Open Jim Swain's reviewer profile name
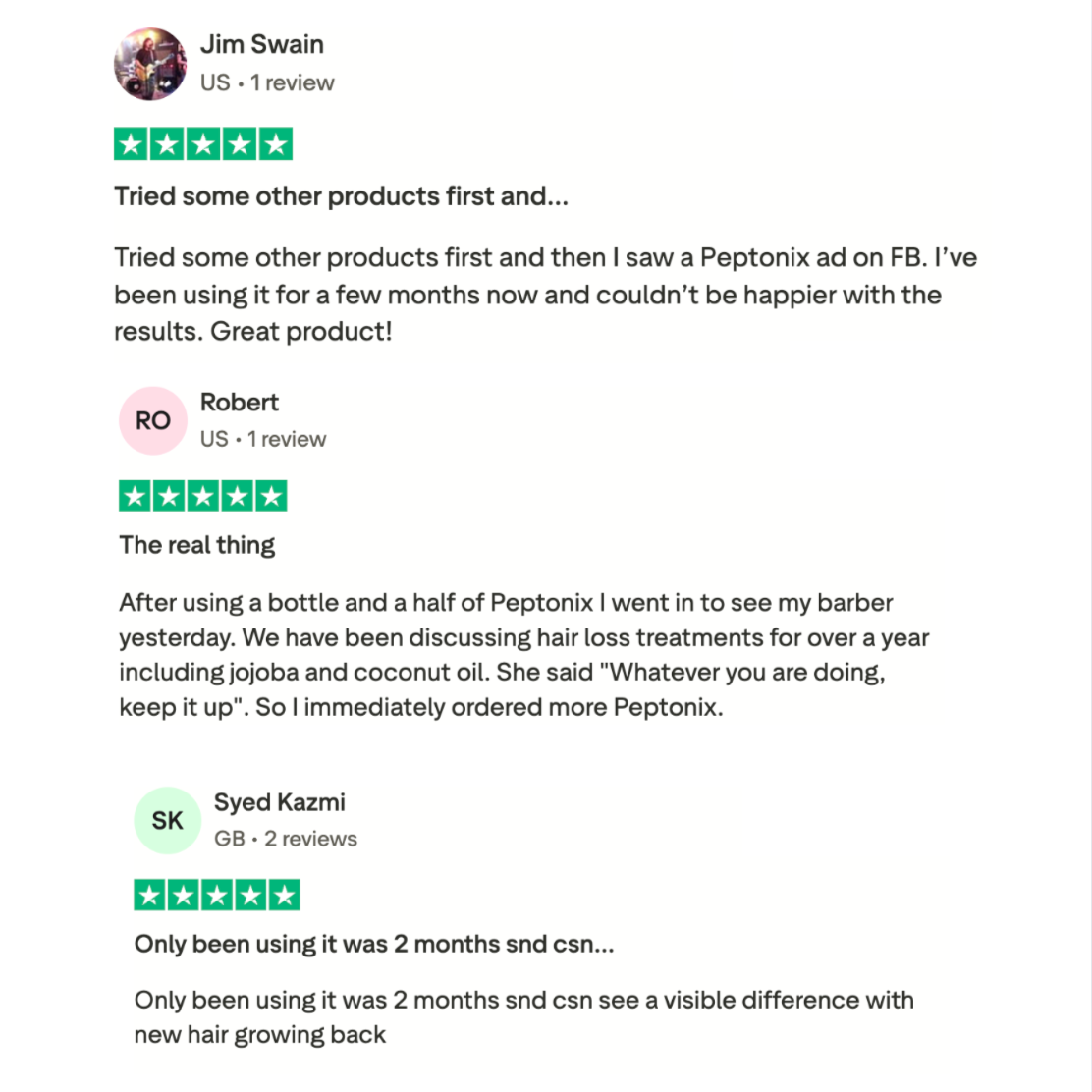 (261, 44)
